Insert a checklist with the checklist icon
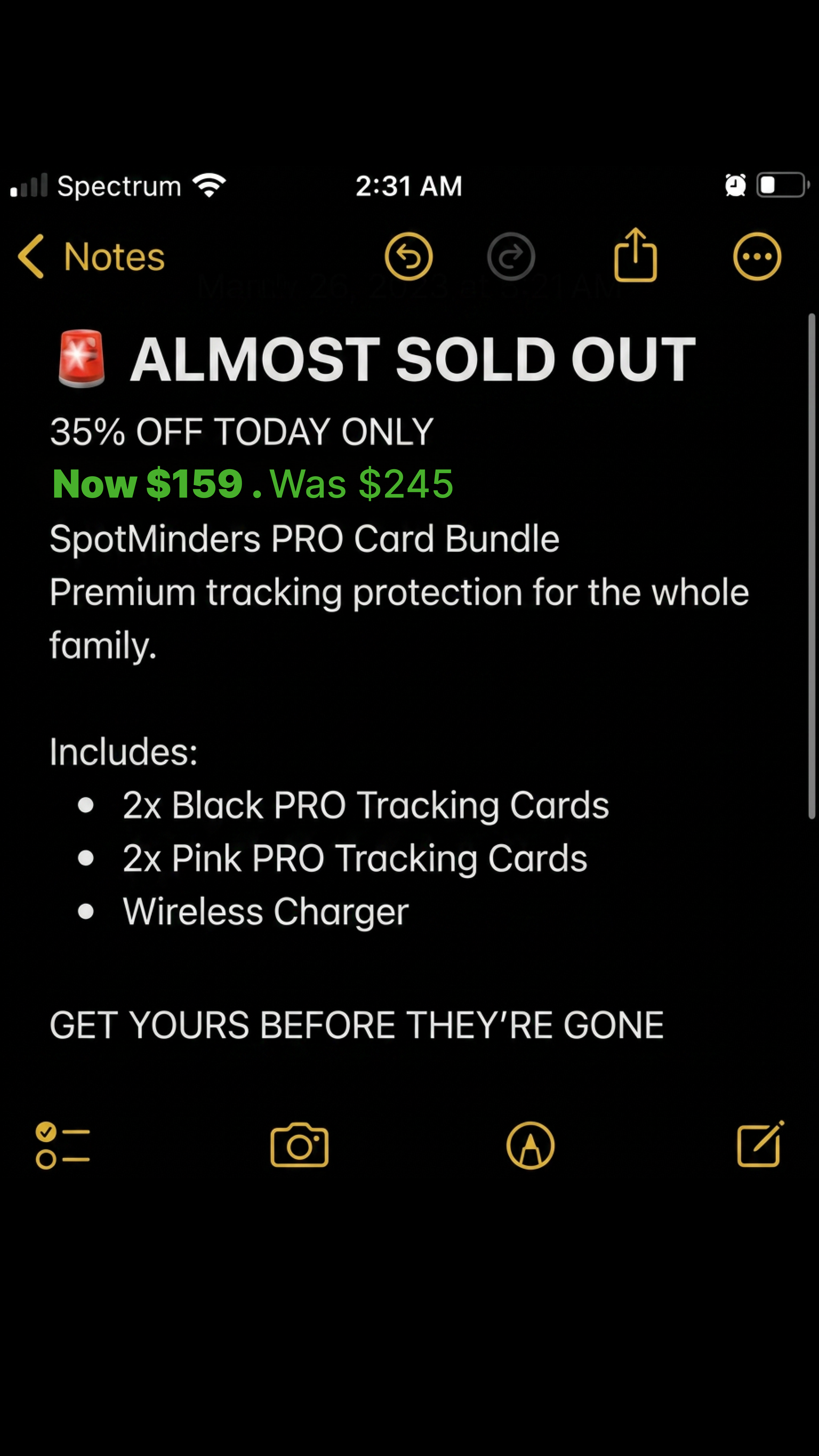 tap(63, 1145)
